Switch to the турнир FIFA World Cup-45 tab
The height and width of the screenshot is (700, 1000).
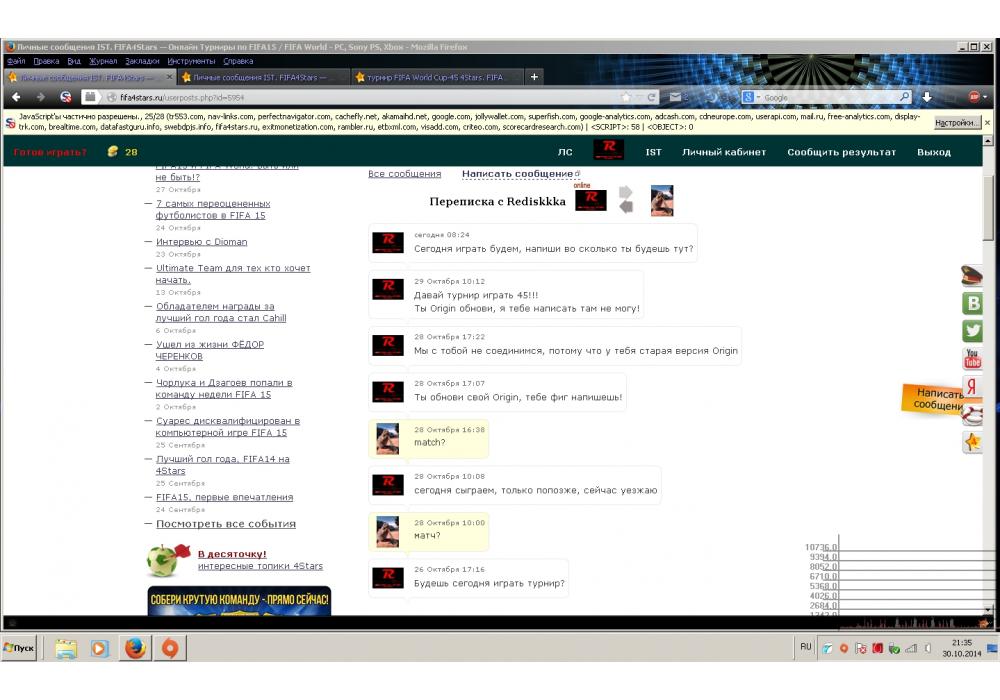click(x=436, y=77)
